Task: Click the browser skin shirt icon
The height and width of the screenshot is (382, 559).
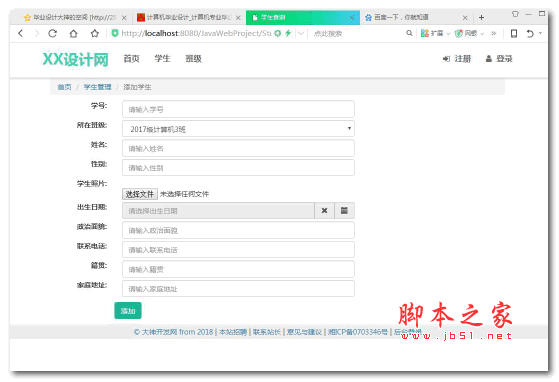Action: pos(515,14)
